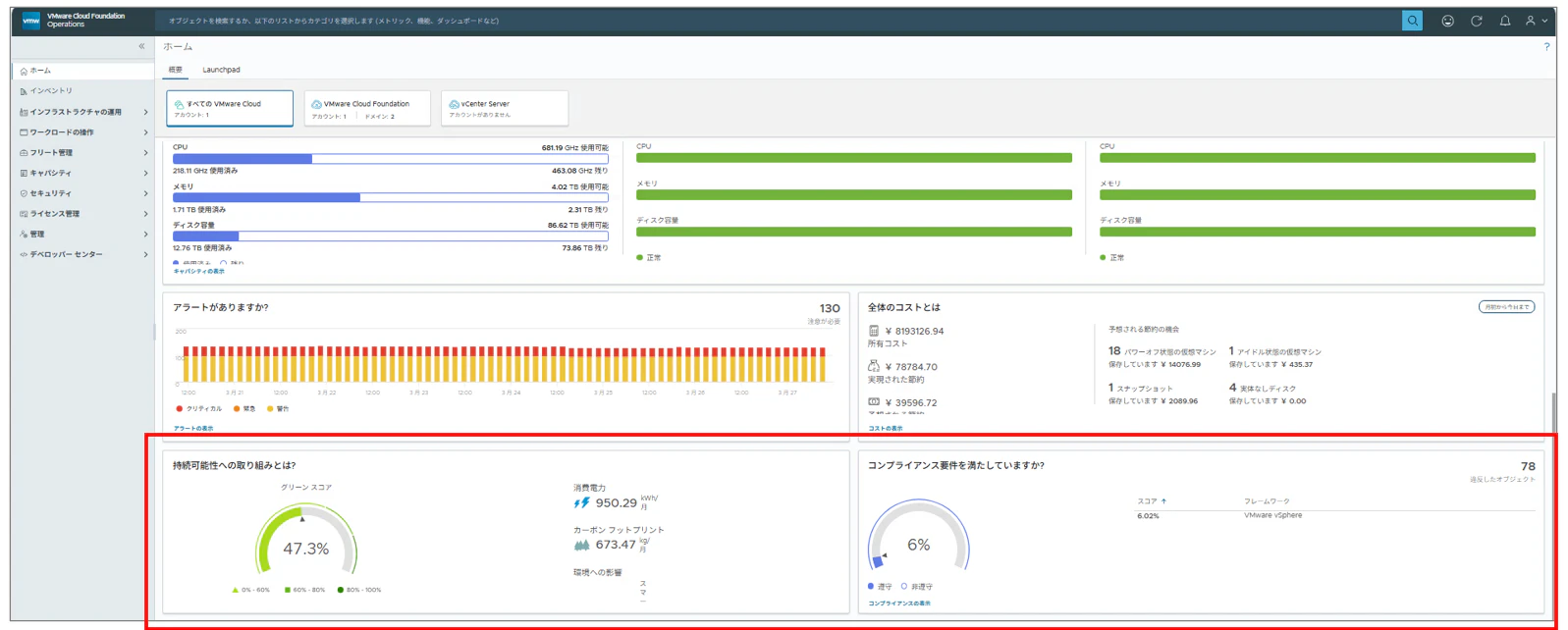Click the 47.3% green score gauge
This screenshot has width=1568, height=630.
pos(306,540)
